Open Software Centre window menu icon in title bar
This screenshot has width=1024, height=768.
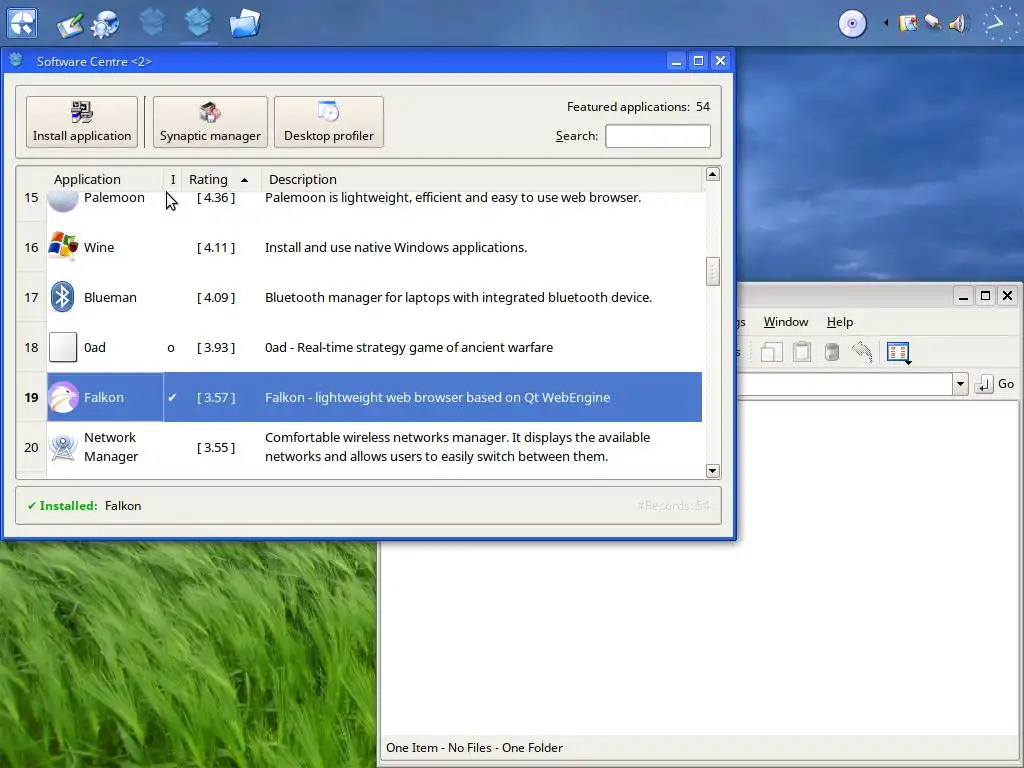pos(16,61)
